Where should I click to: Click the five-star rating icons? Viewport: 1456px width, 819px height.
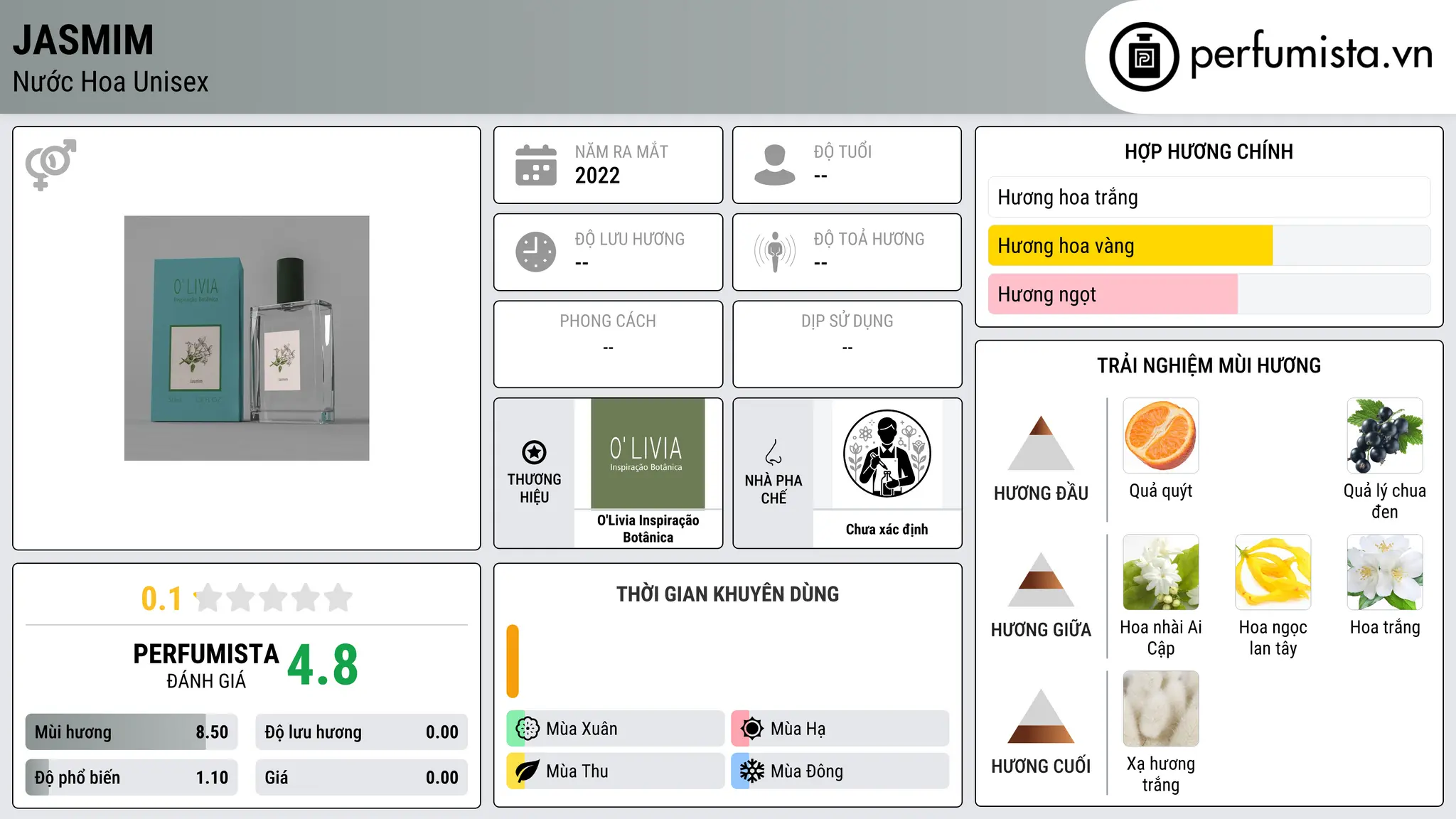click(274, 598)
